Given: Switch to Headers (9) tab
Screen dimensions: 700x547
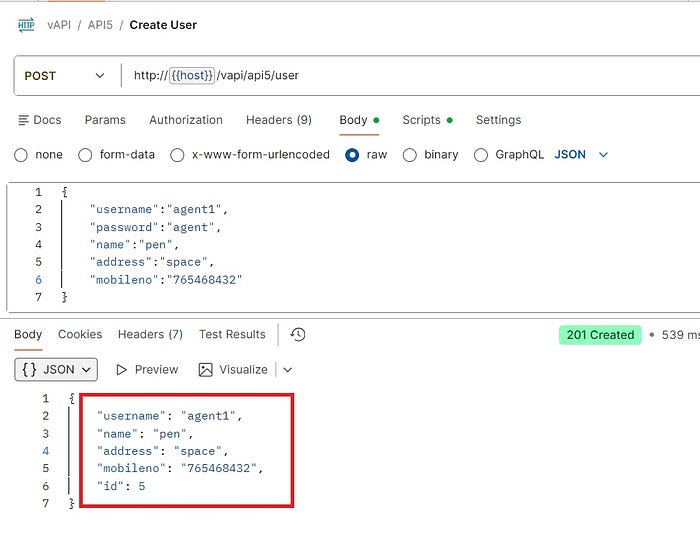Looking at the screenshot, I should coord(279,120).
